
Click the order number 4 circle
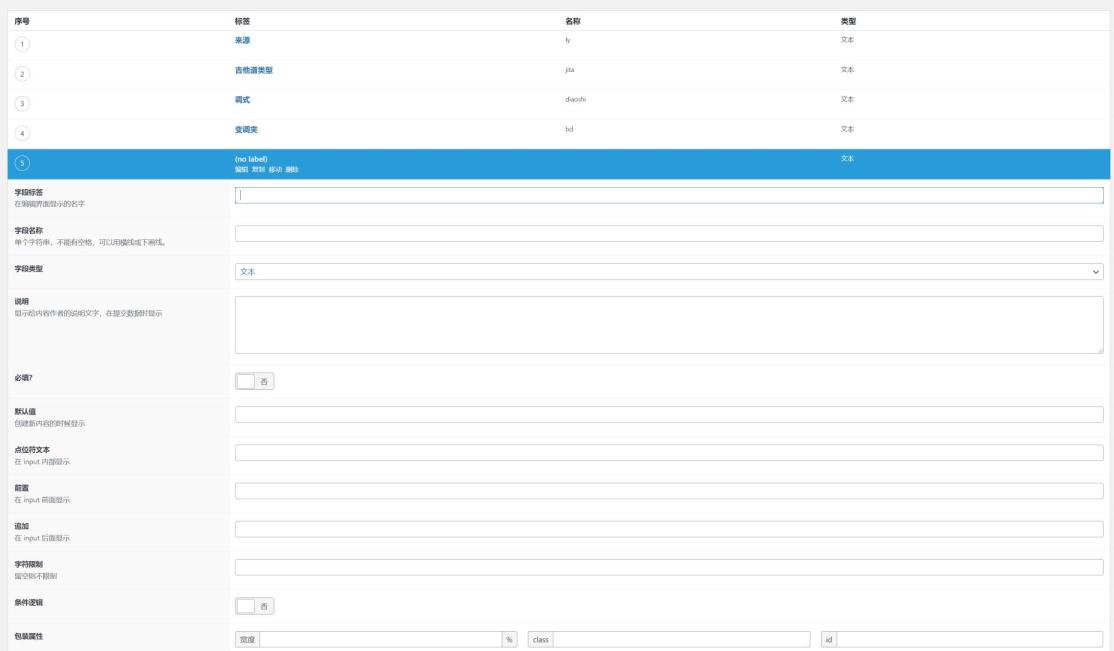coord(22,134)
